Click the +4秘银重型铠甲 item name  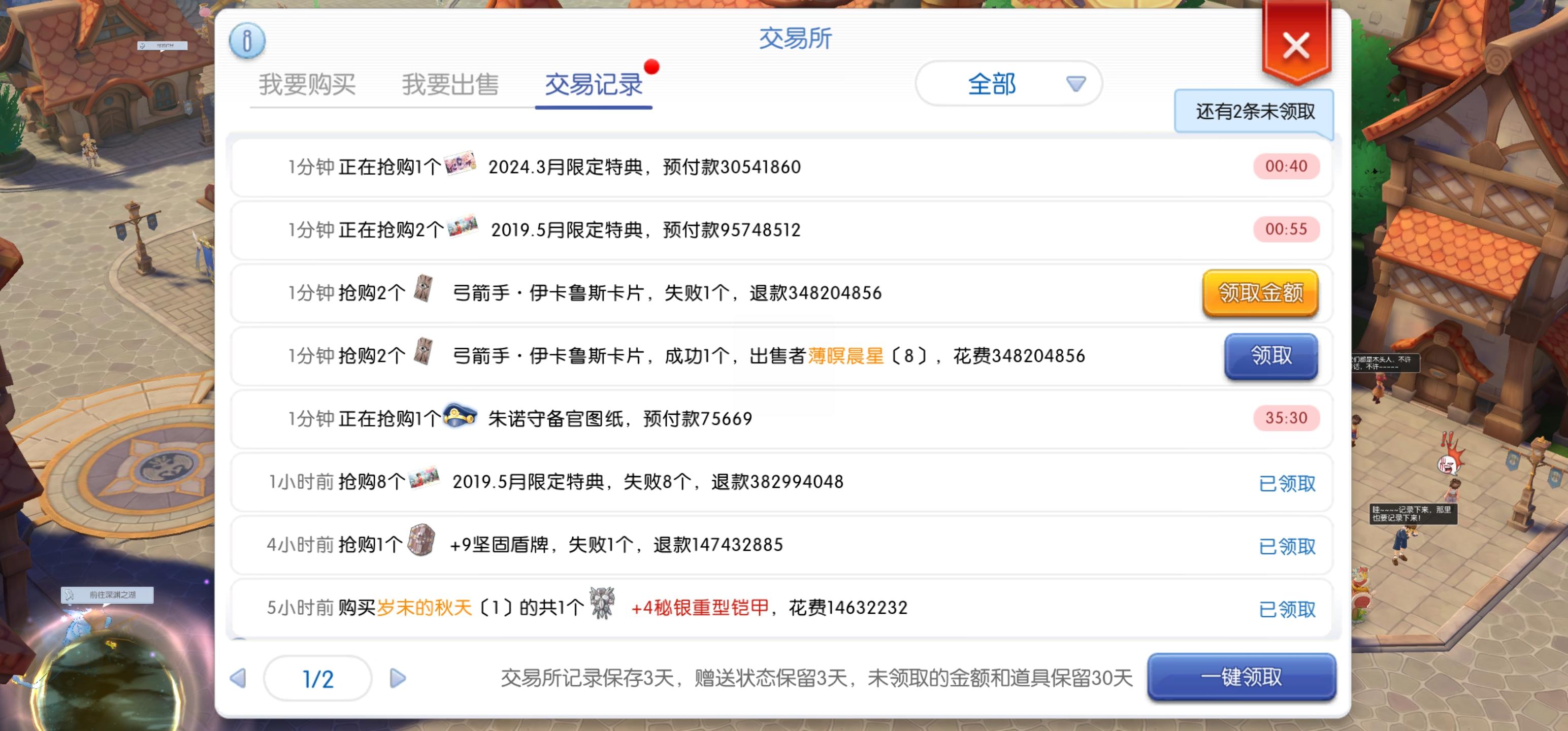pos(700,608)
